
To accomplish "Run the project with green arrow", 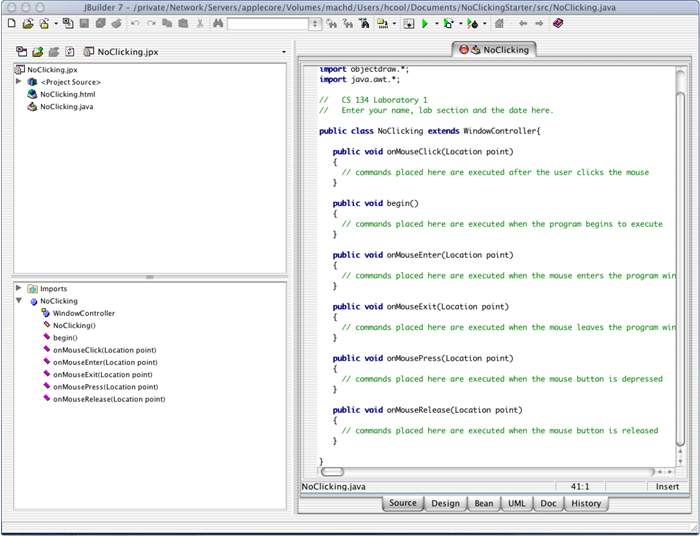I will pyautogui.click(x=425, y=23).
